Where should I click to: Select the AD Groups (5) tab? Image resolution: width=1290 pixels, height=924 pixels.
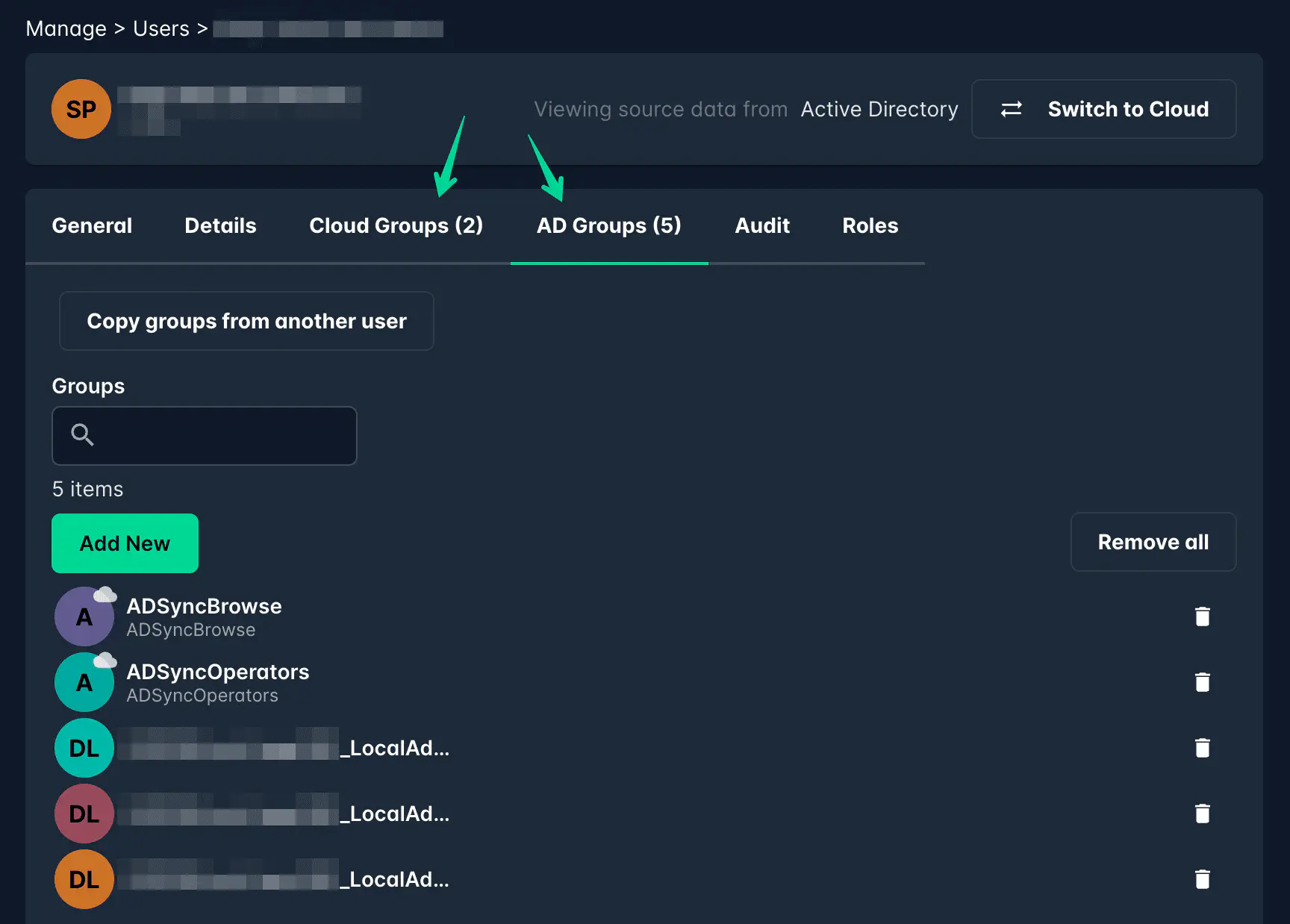click(x=608, y=225)
